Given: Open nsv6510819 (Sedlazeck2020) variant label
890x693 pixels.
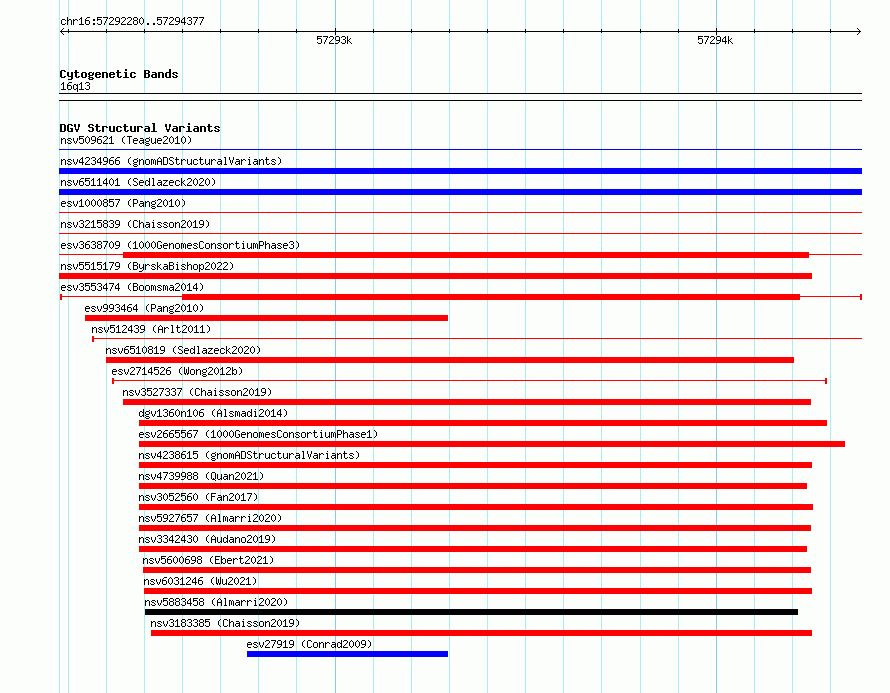Looking at the screenshot, I should (183, 350).
